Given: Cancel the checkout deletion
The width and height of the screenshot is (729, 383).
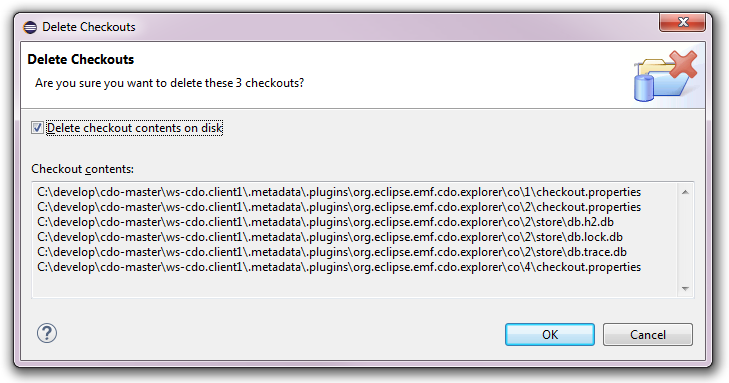Looking at the screenshot, I should tap(648, 335).
